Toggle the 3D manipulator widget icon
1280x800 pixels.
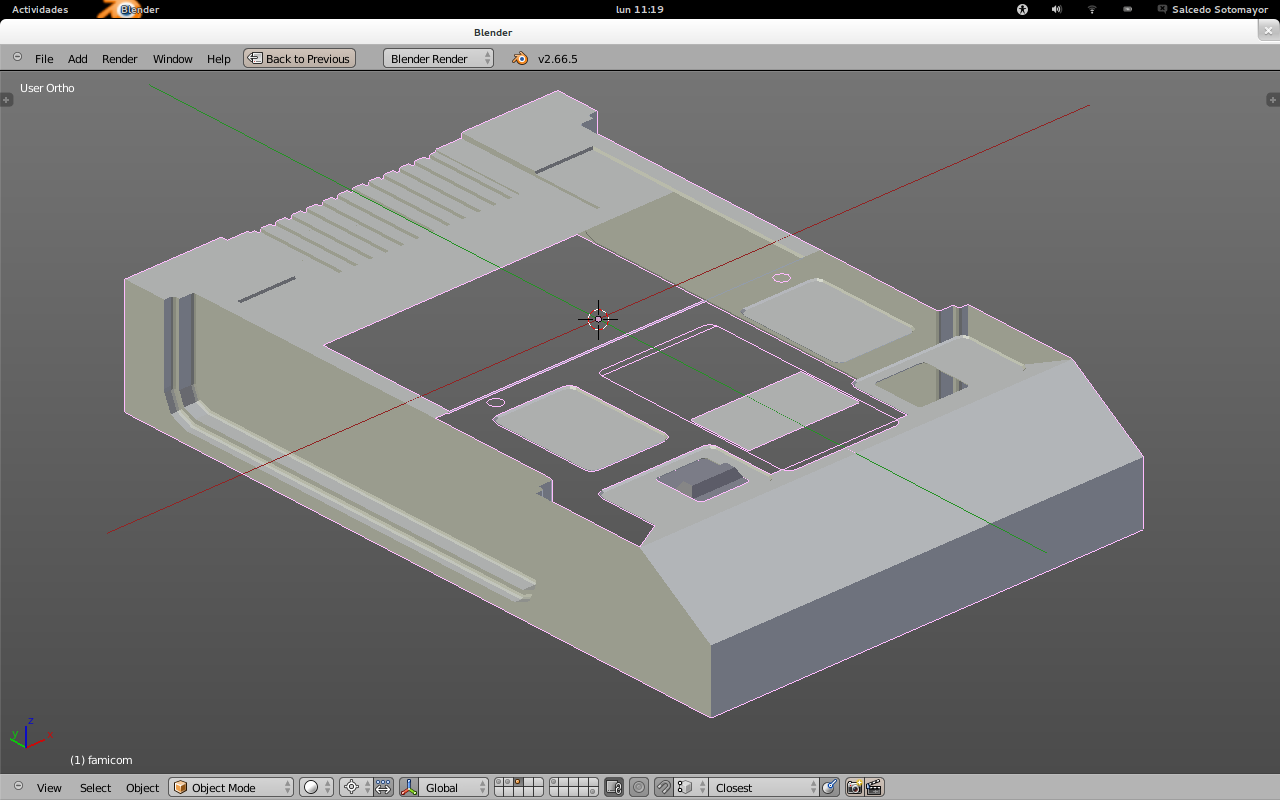pyautogui.click(x=409, y=787)
